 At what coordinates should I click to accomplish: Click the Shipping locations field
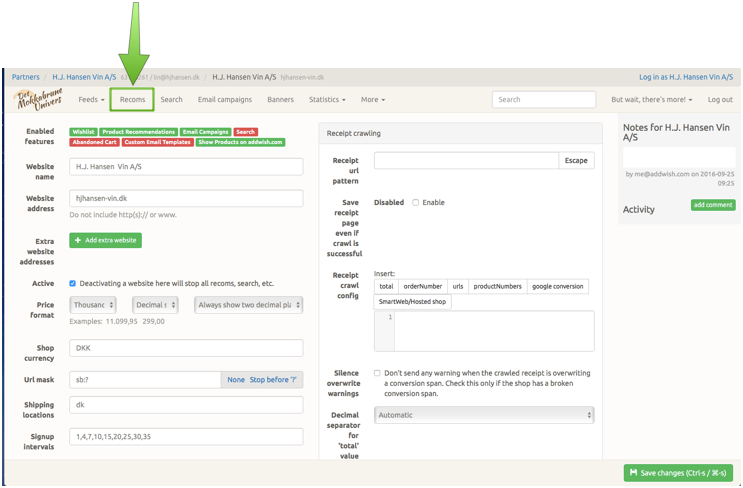(x=186, y=405)
